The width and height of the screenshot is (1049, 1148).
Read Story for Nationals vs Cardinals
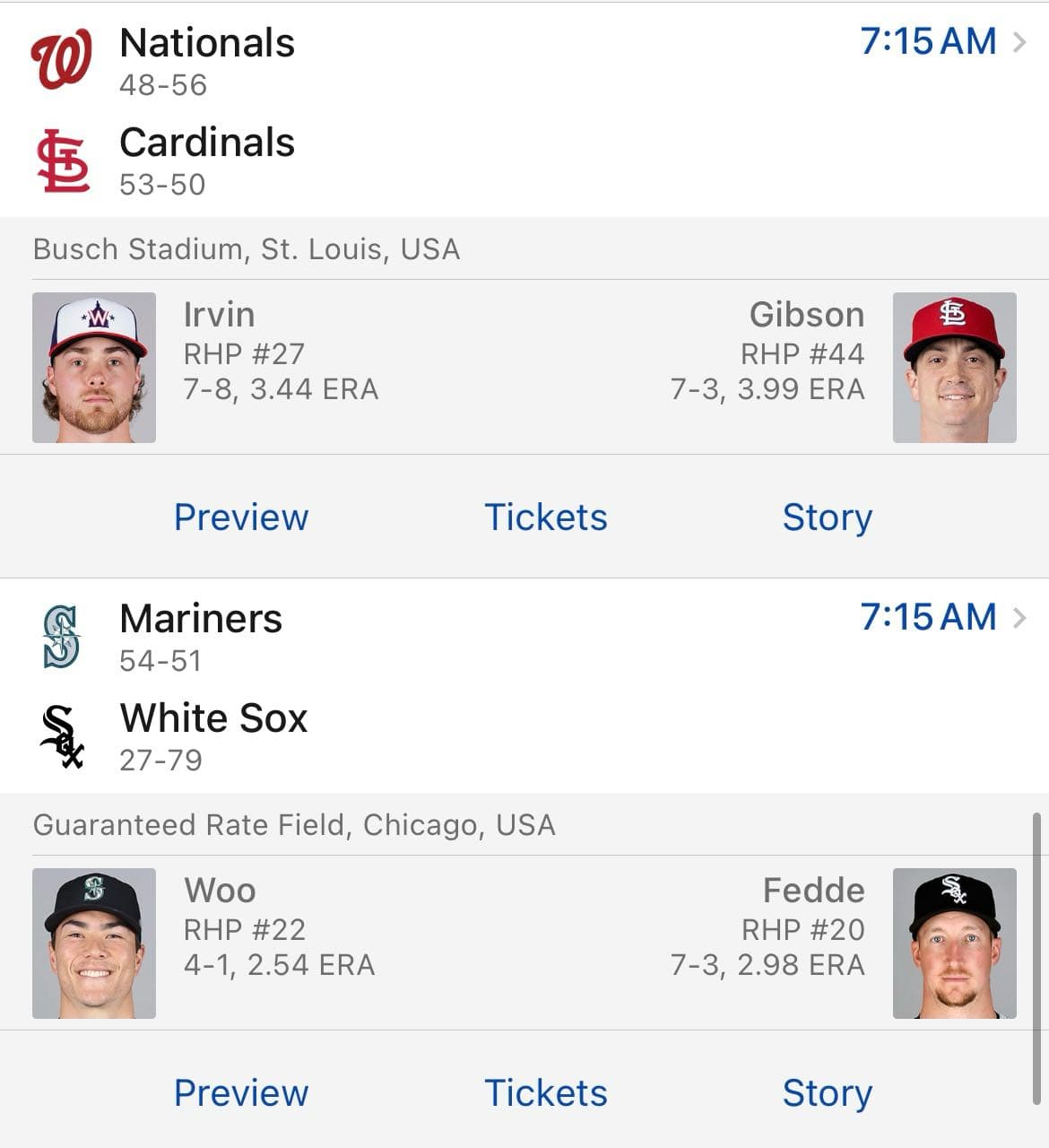(827, 517)
